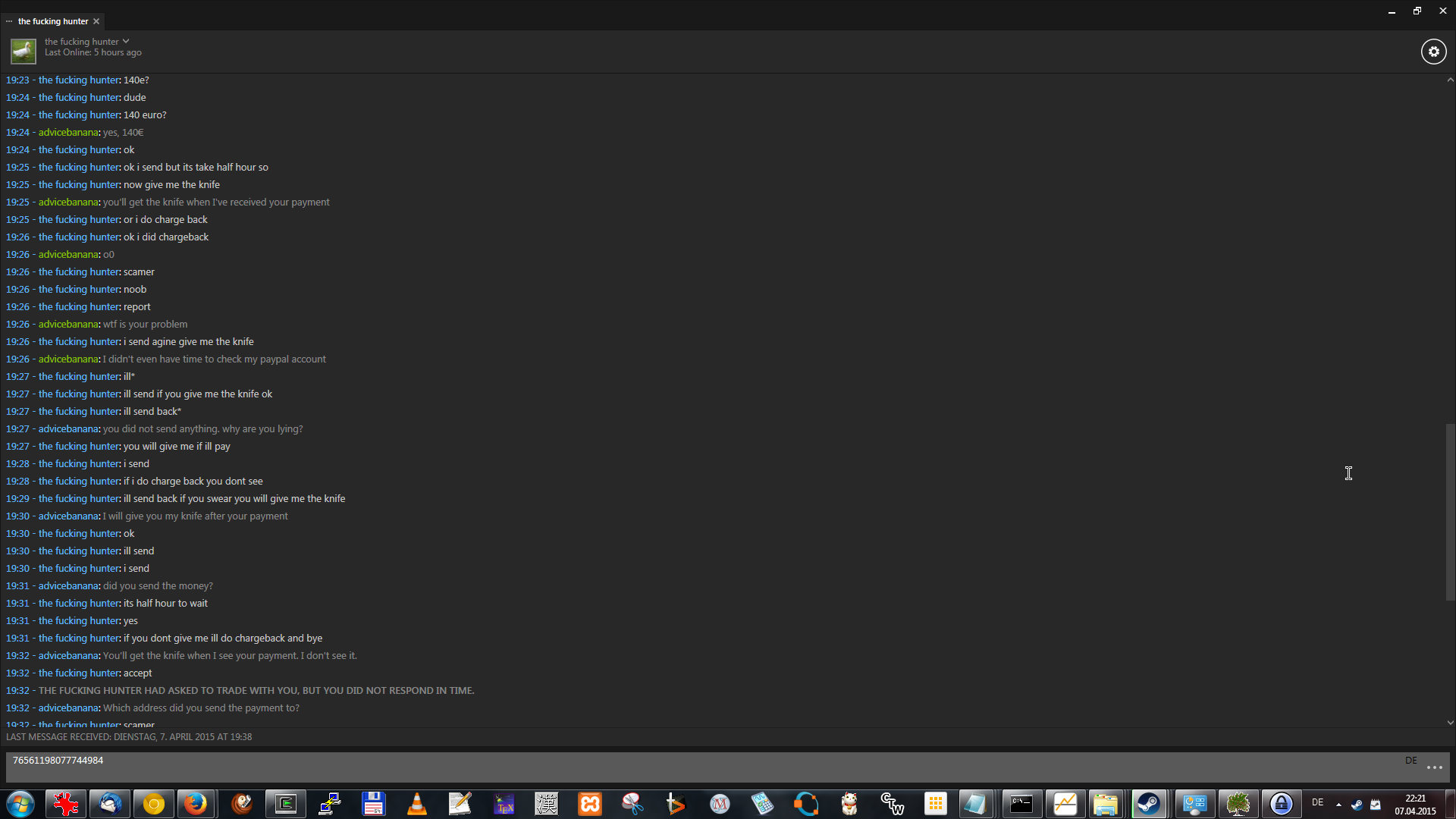The height and width of the screenshot is (819, 1456).
Task: Open VLC media player taskbar icon
Action: tap(417, 804)
